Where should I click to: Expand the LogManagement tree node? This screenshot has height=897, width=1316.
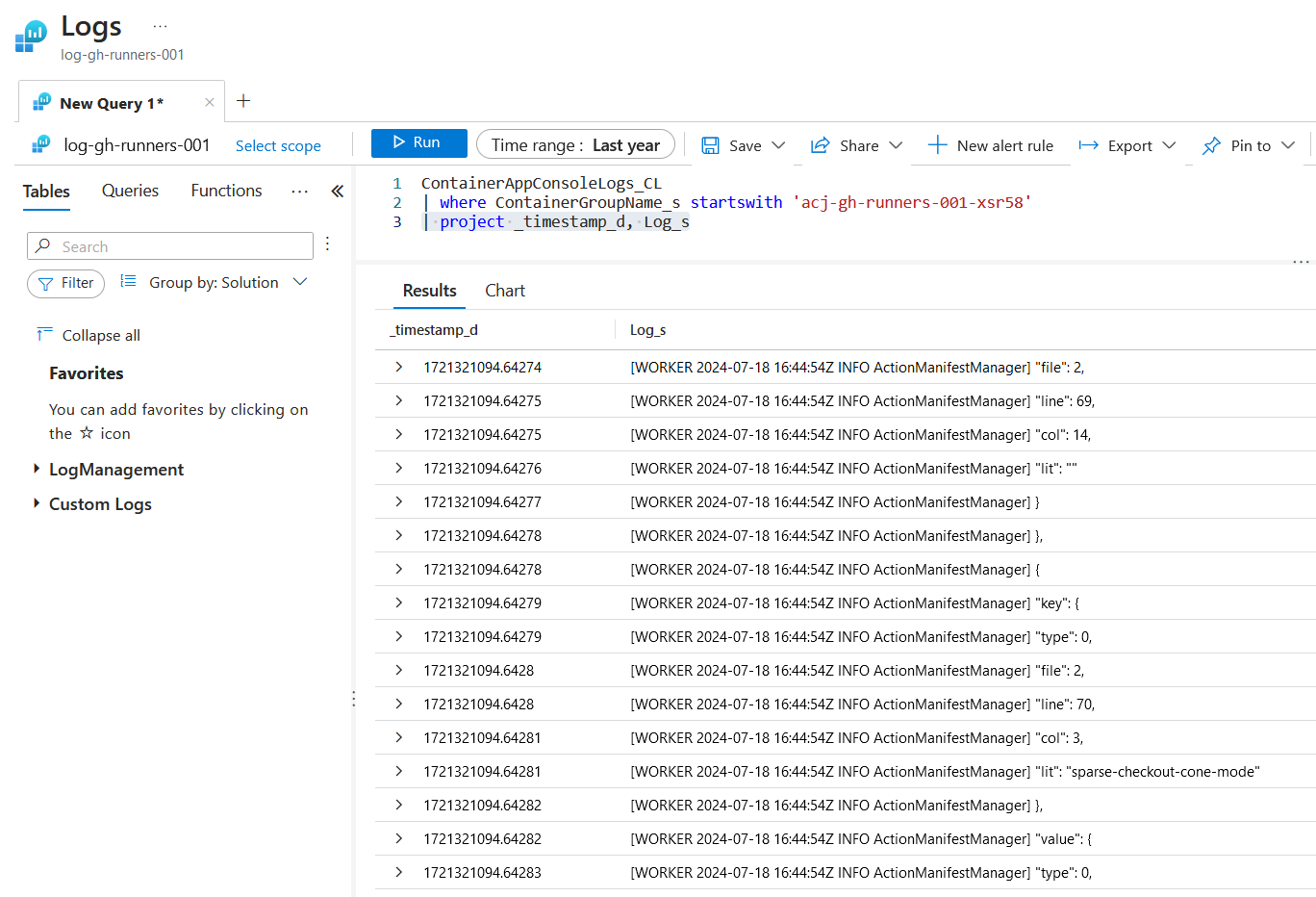click(x=37, y=469)
